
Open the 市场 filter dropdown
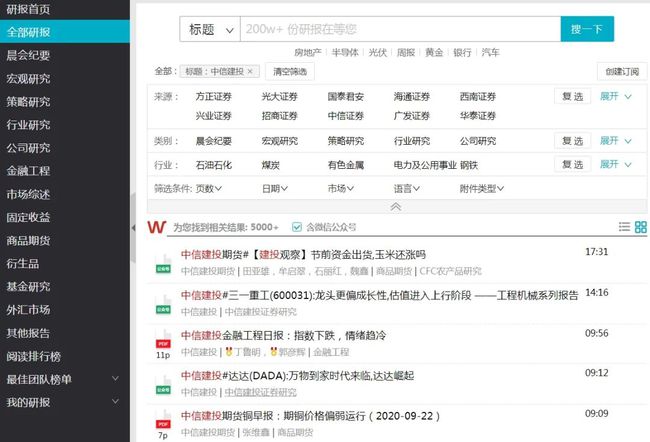coord(341,189)
